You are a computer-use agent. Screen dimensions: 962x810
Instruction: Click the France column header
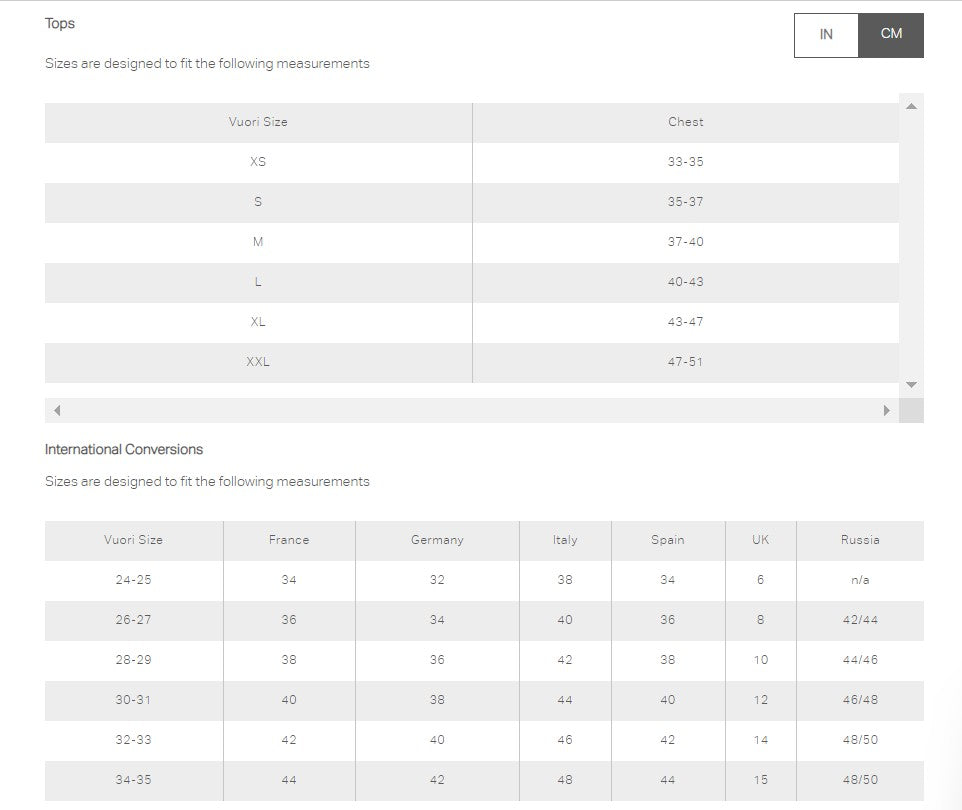(289, 540)
